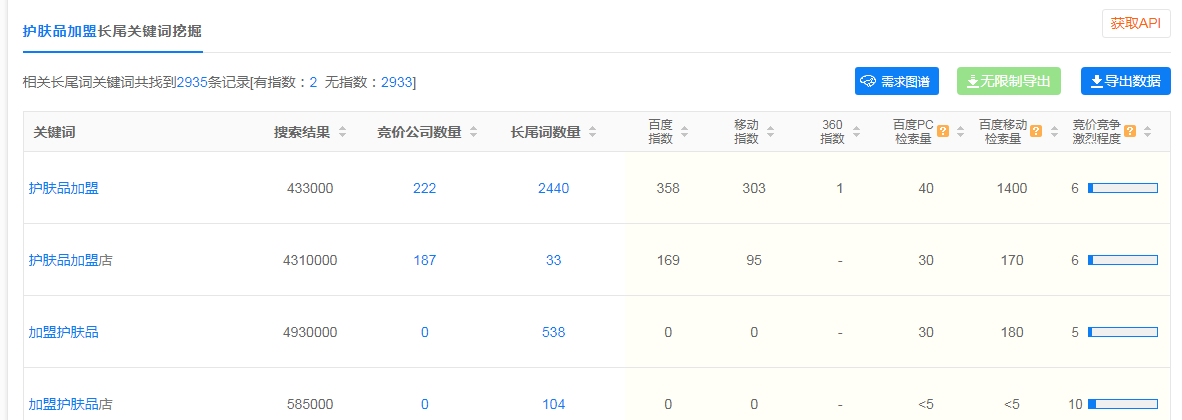
Task: Click competition bar for 护肤品加盟 row
Action: (x=1122, y=188)
